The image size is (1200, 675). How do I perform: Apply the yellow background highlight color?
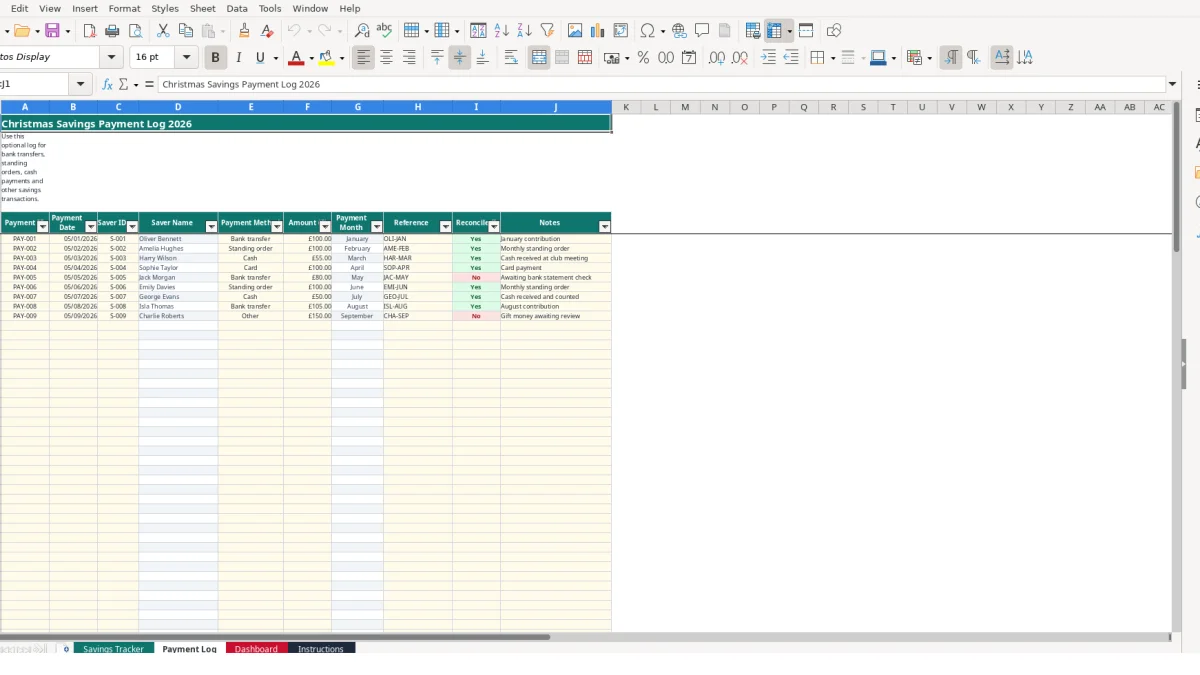click(326, 58)
